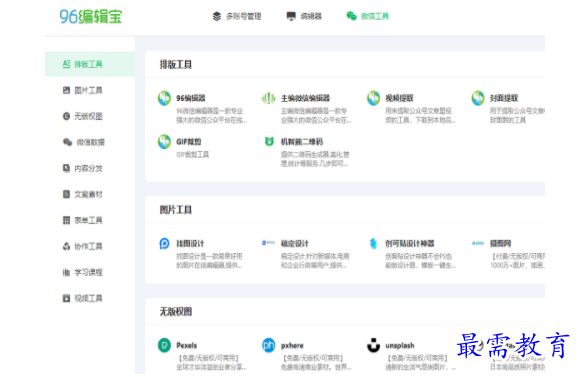Open the GIF裁剪 tool link
Viewport: 578px width, 377px height.
189,142
